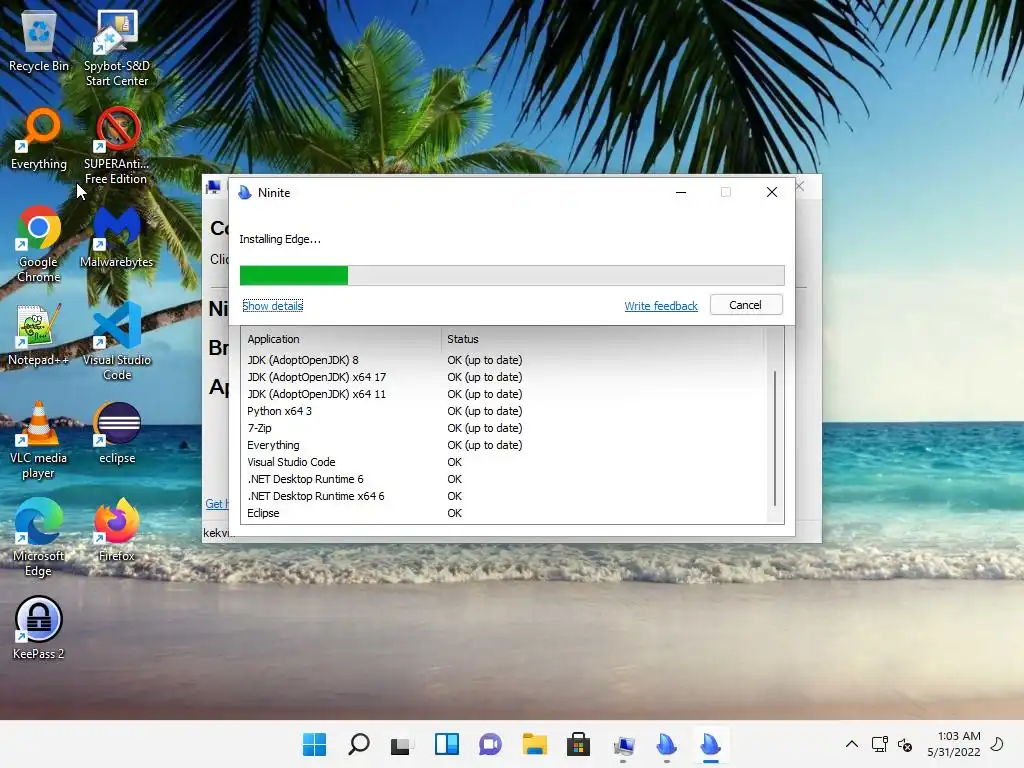The width and height of the screenshot is (1024, 768).
Task: Open Task View from the taskbar
Action: coord(401,744)
